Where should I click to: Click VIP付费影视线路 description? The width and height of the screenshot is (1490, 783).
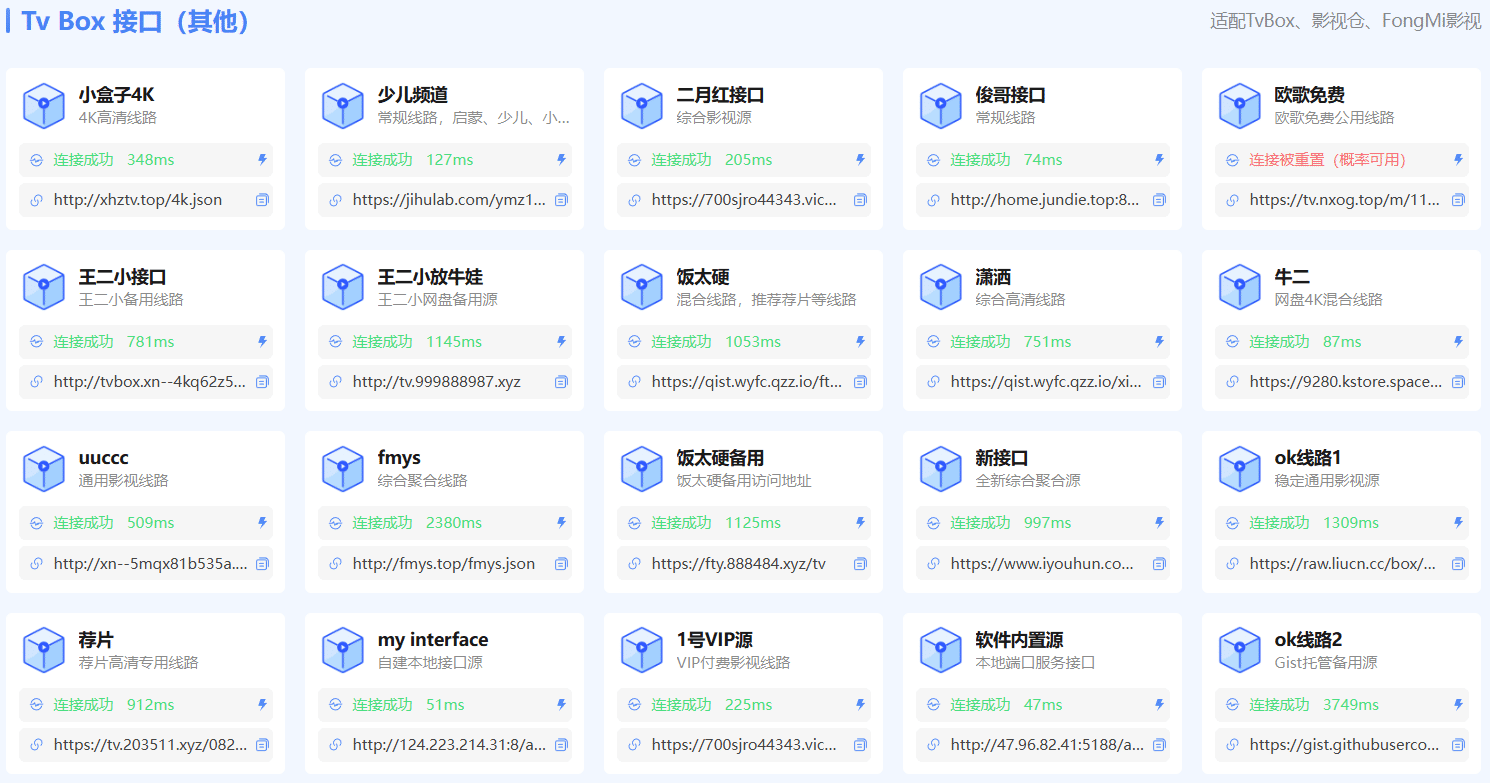[x=734, y=663]
